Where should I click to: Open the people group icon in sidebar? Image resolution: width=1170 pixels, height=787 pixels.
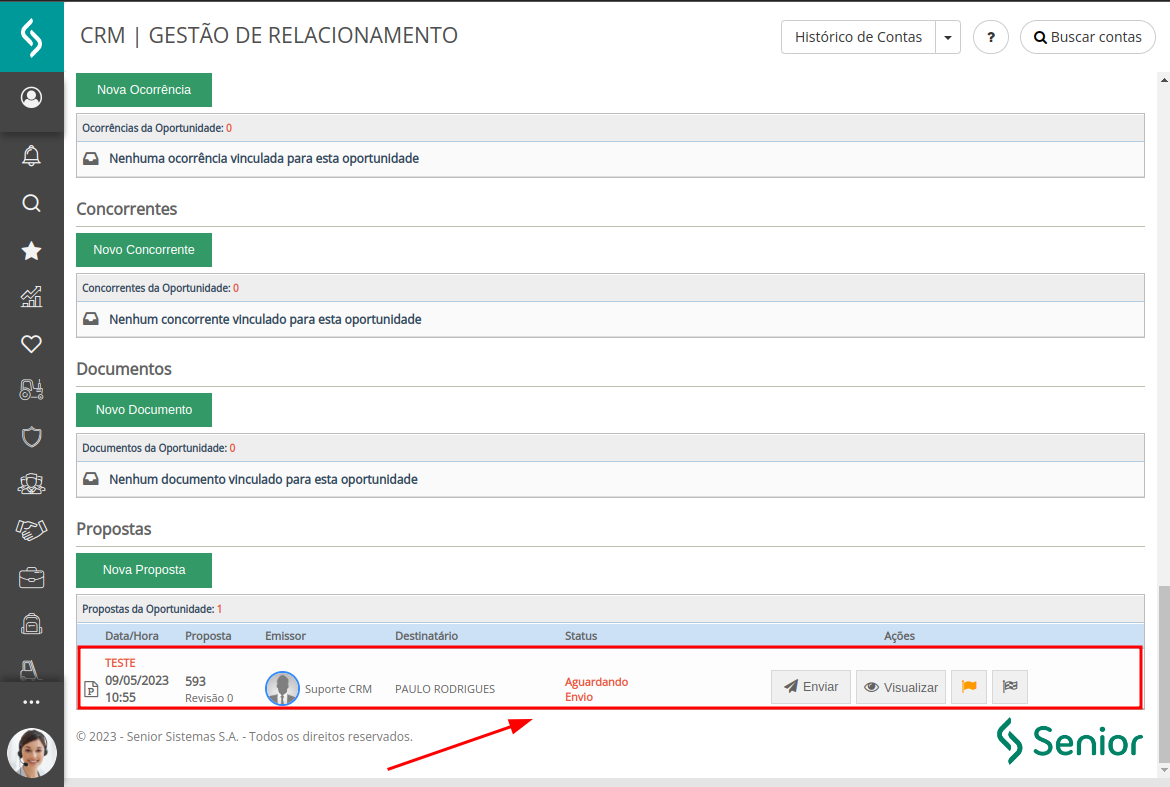pos(31,484)
